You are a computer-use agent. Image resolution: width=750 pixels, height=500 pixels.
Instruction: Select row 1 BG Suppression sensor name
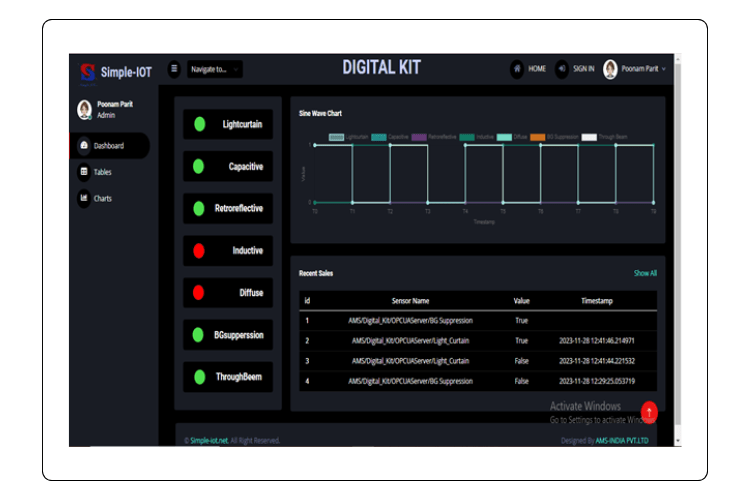point(410,321)
